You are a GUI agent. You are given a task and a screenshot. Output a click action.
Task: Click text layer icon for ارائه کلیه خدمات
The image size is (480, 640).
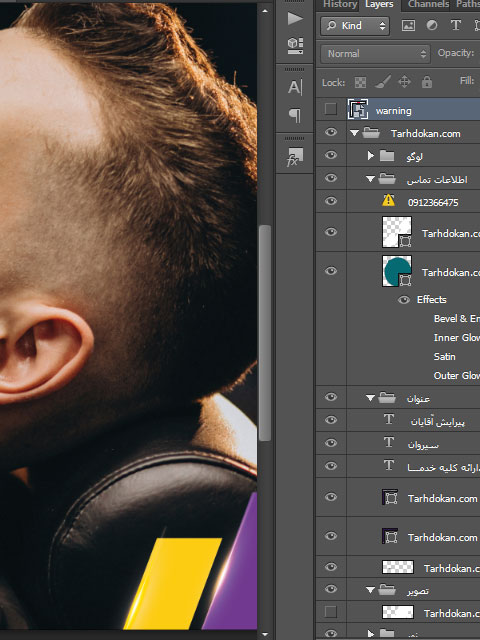point(389,466)
